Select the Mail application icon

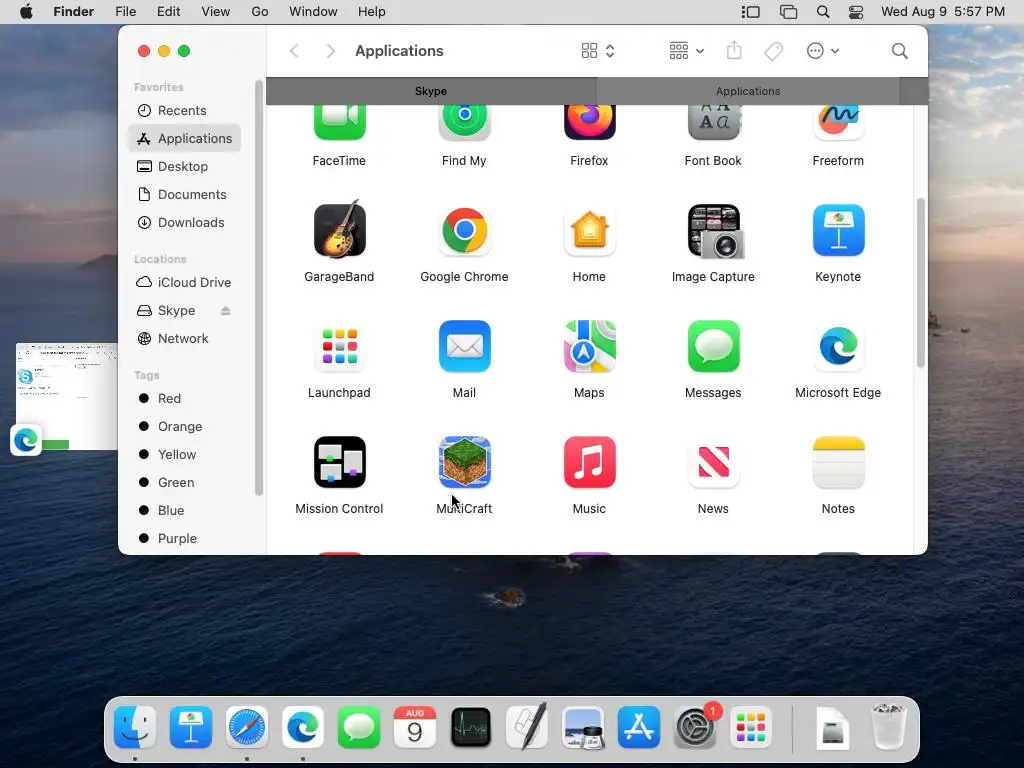(464, 346)
